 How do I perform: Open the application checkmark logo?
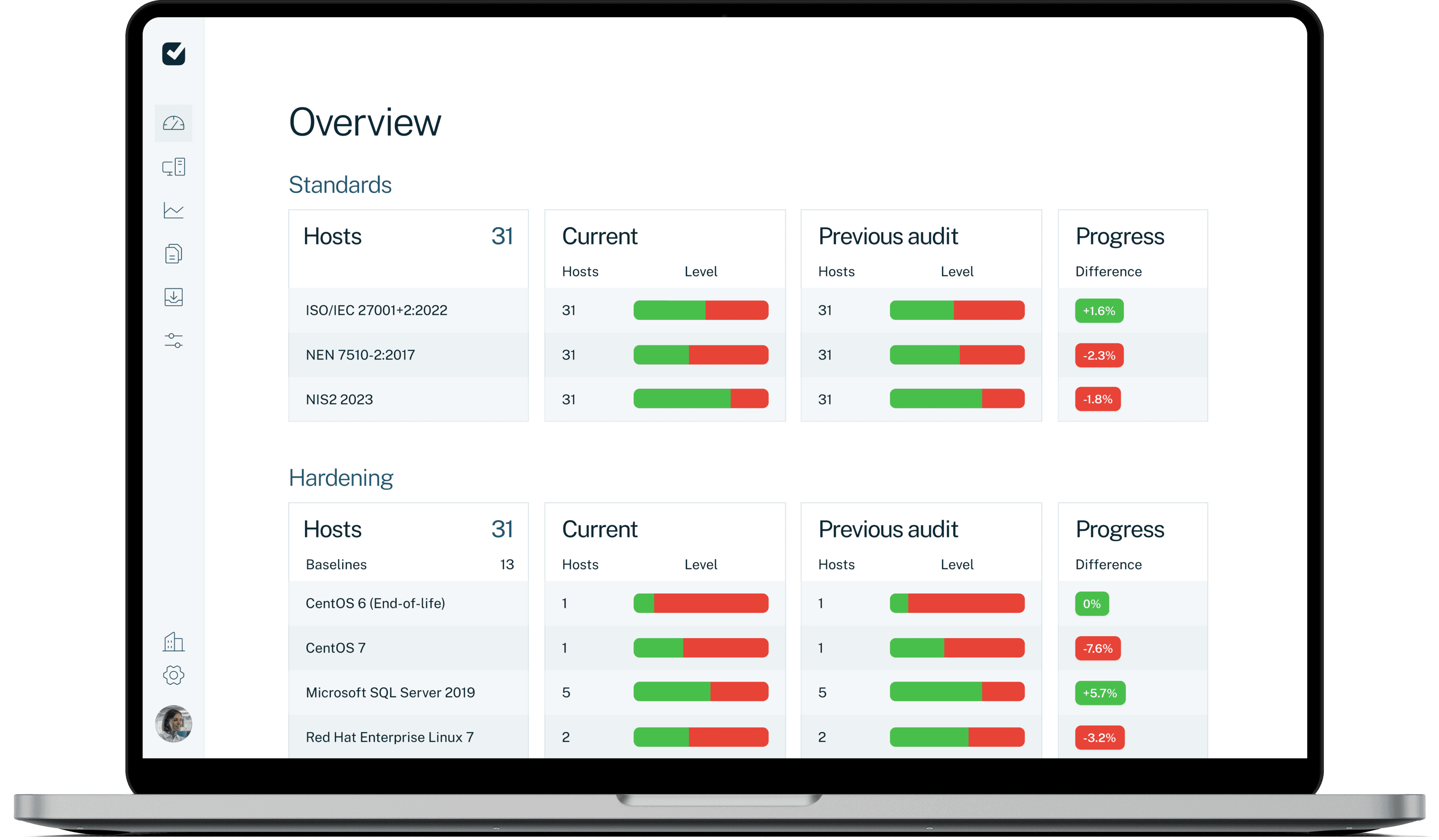[174, 54]
